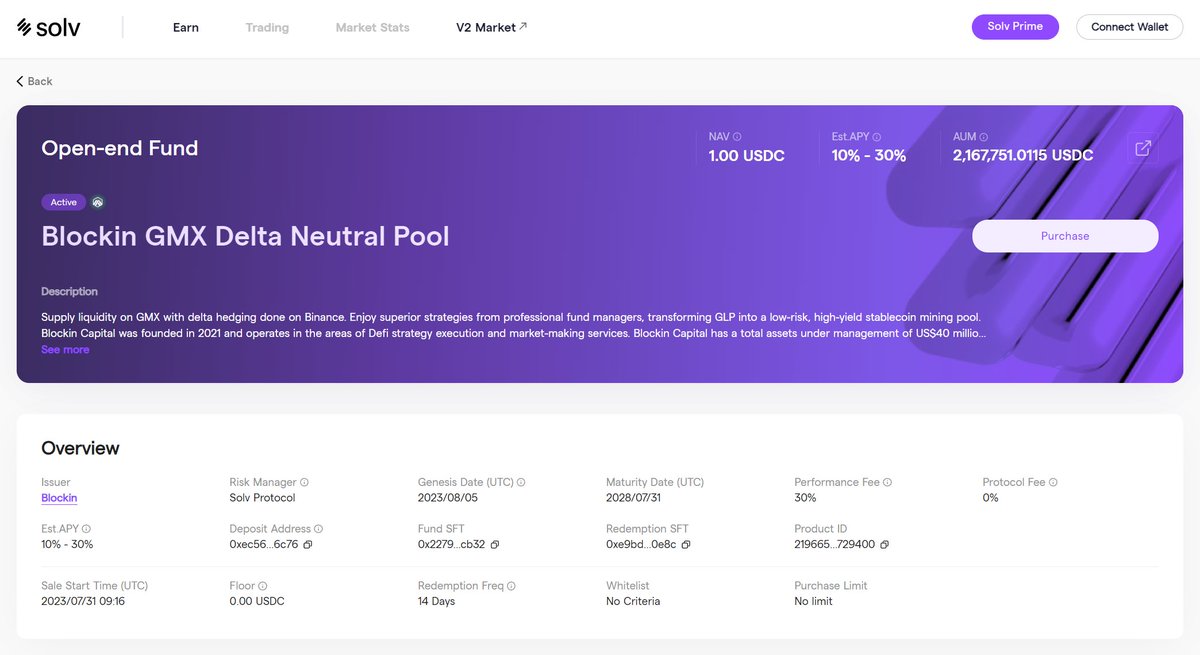This screenshot has height=655, width=1200.
Task: Click the Floor value 0.00 USDC
Action: (257, 602)
